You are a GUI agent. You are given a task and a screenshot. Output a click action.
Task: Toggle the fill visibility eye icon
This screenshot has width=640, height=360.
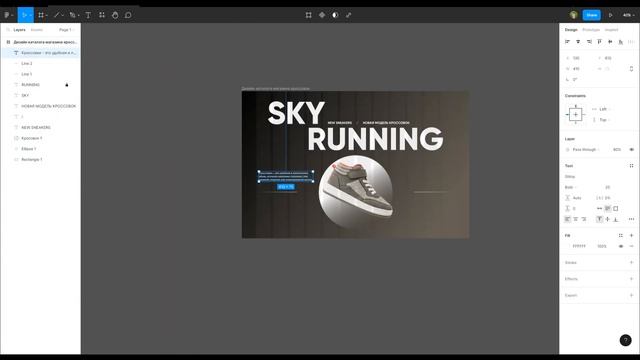(x=621, y=246)
